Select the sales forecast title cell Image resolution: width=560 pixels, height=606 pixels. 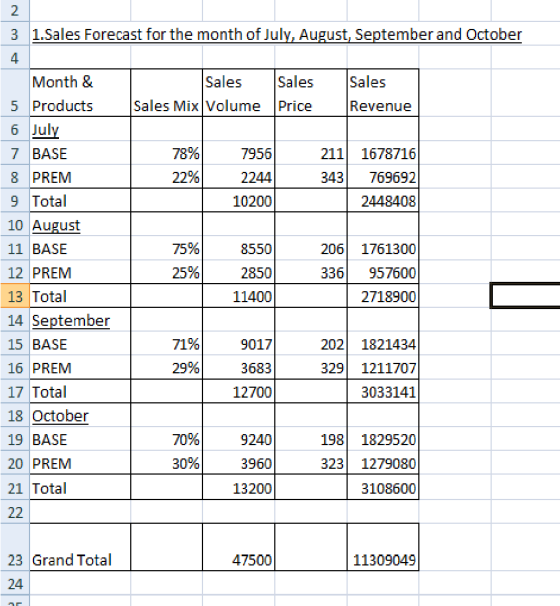tap(277, 34)
